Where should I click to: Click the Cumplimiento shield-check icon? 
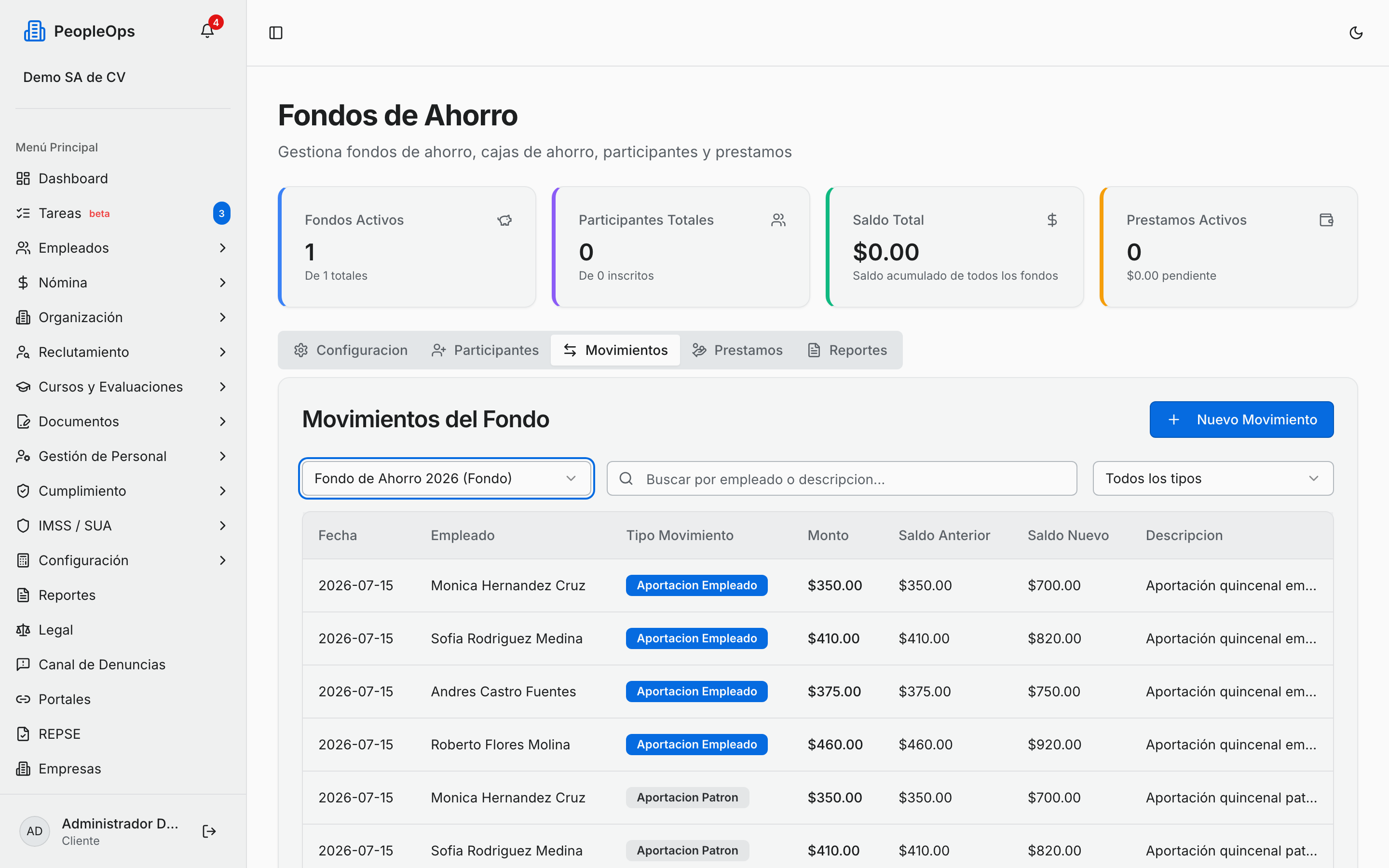pyautogui.click(x=23, y=491)
